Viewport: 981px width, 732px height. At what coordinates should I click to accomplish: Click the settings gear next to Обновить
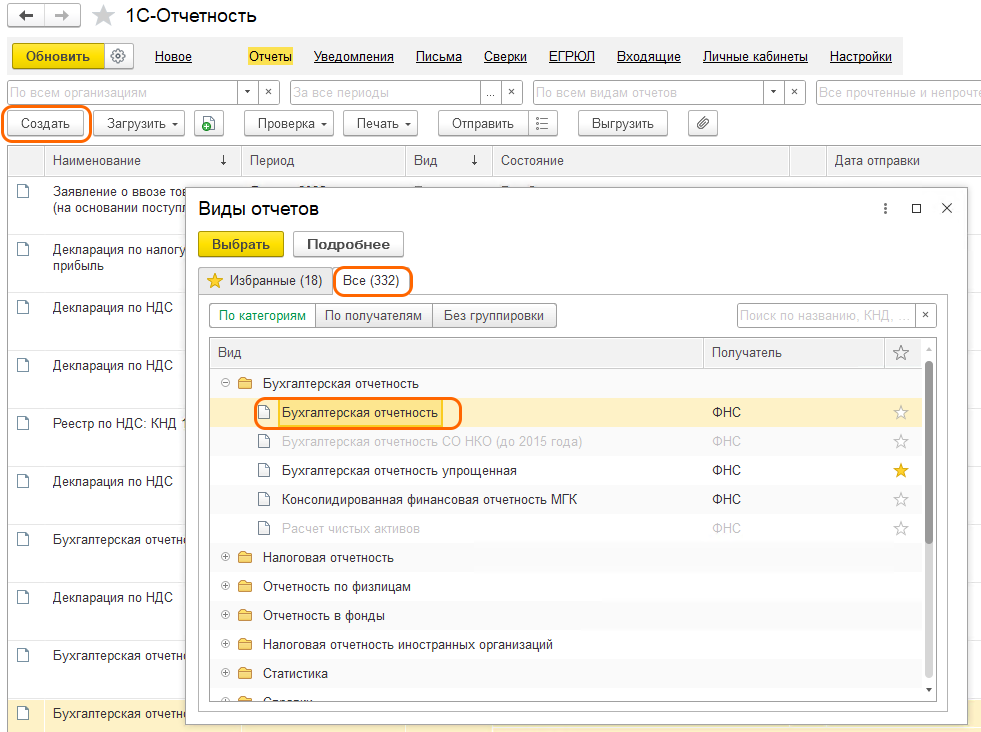point(119,56)
